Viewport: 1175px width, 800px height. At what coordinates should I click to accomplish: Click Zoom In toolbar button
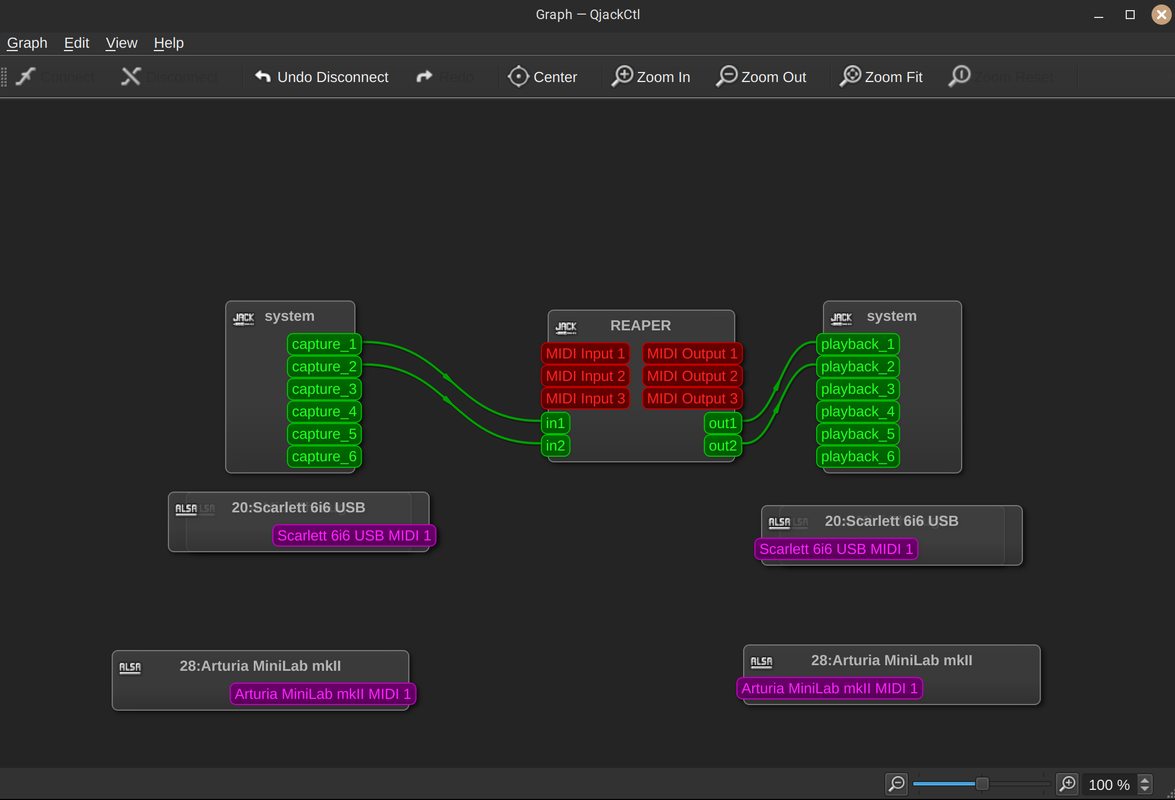coord(651,76)
